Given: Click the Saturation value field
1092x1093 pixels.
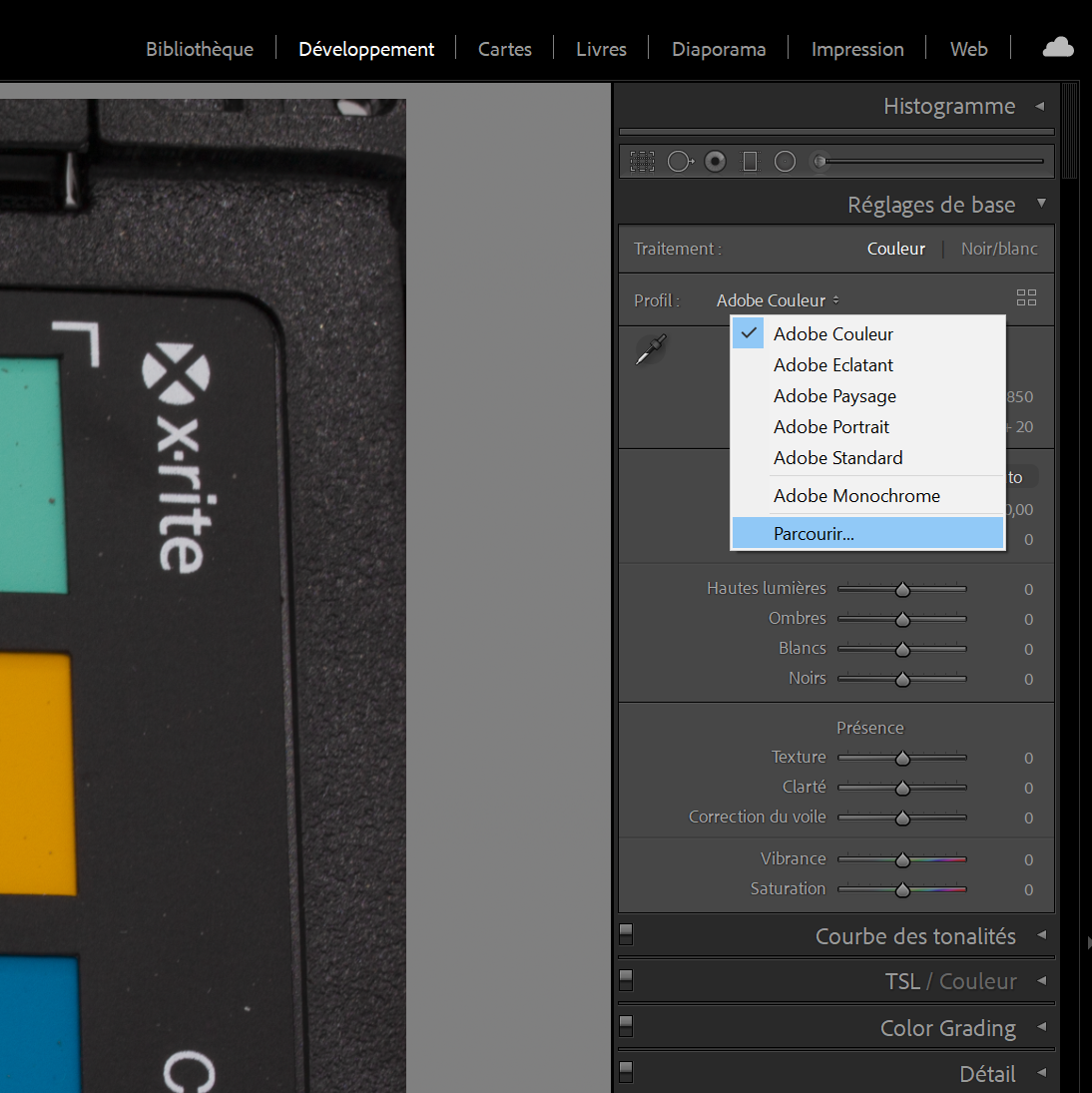Looking at the screenshot, I should (x=1028, y=890).
